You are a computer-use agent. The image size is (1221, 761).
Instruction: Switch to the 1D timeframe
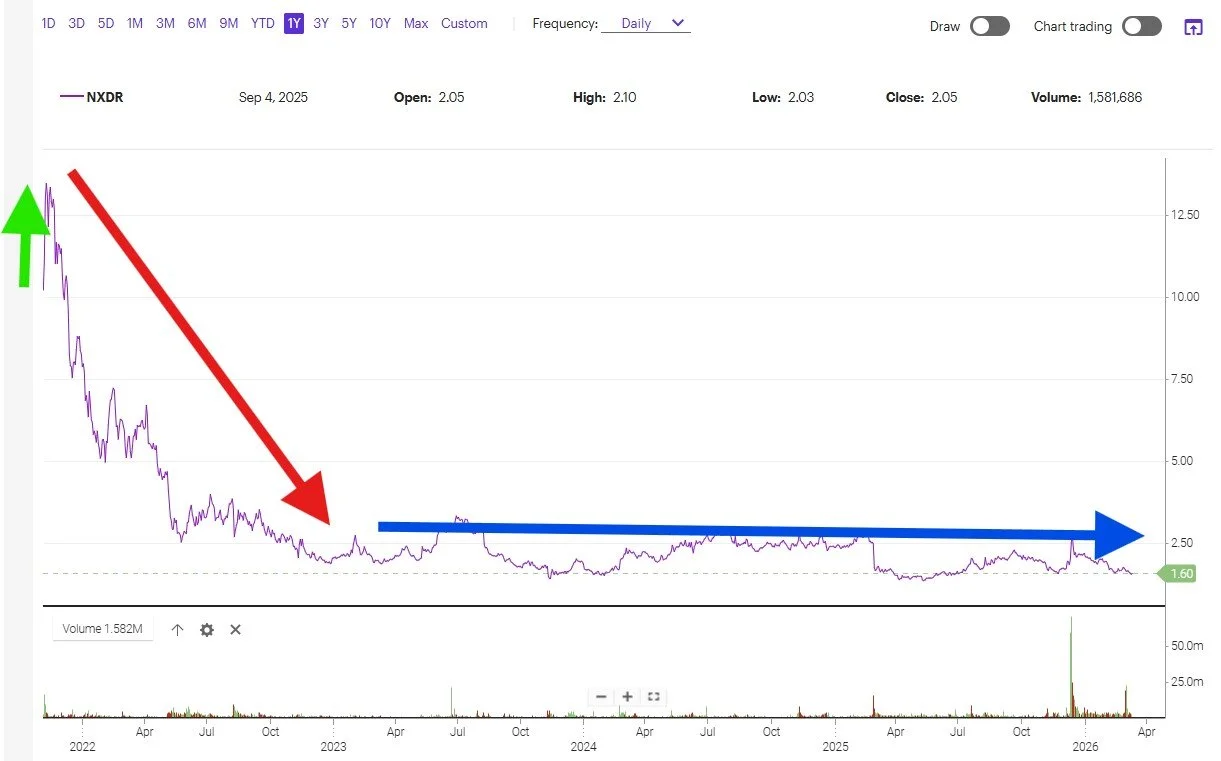pos(48,23)
